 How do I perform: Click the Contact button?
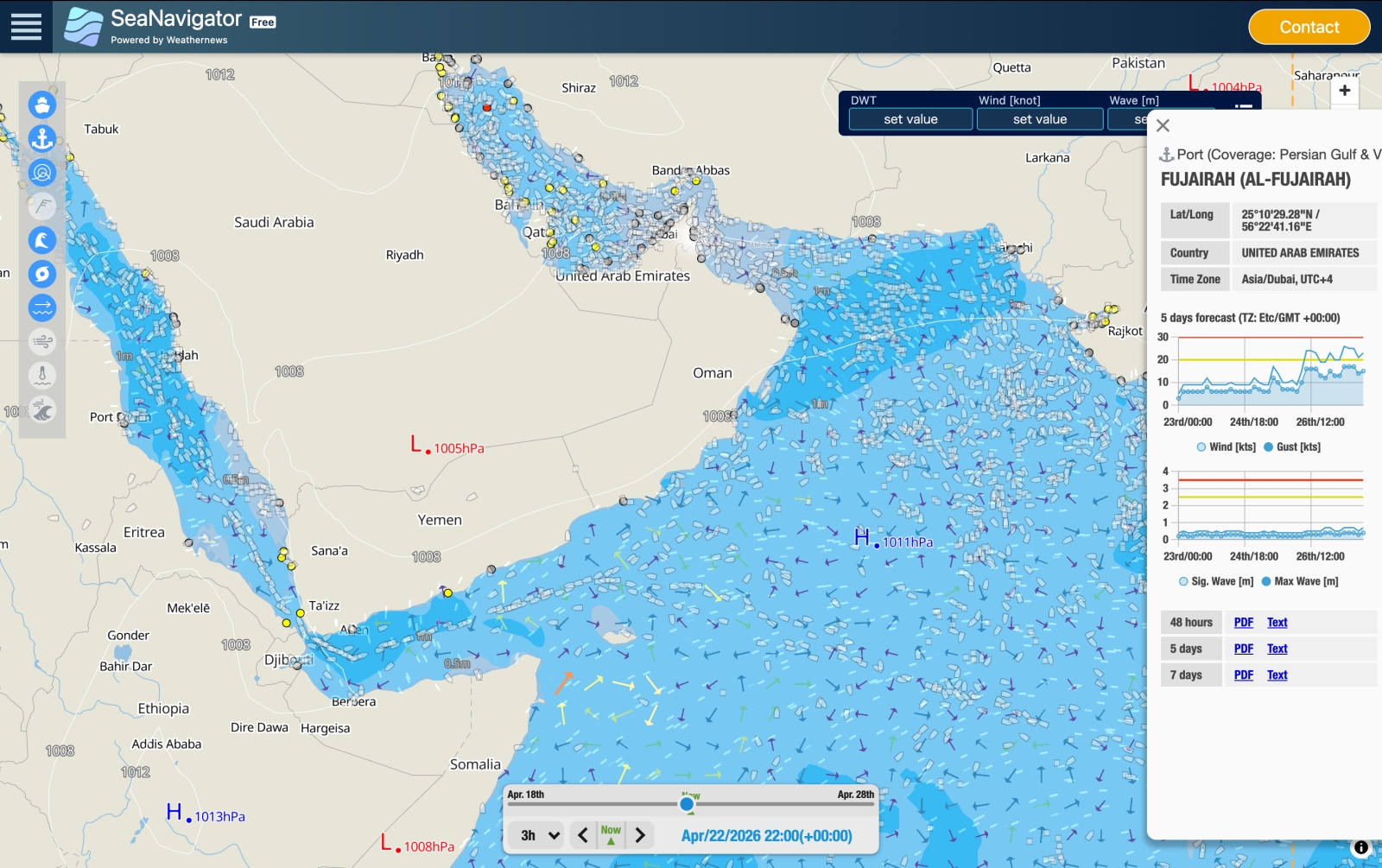[1309, 27]
